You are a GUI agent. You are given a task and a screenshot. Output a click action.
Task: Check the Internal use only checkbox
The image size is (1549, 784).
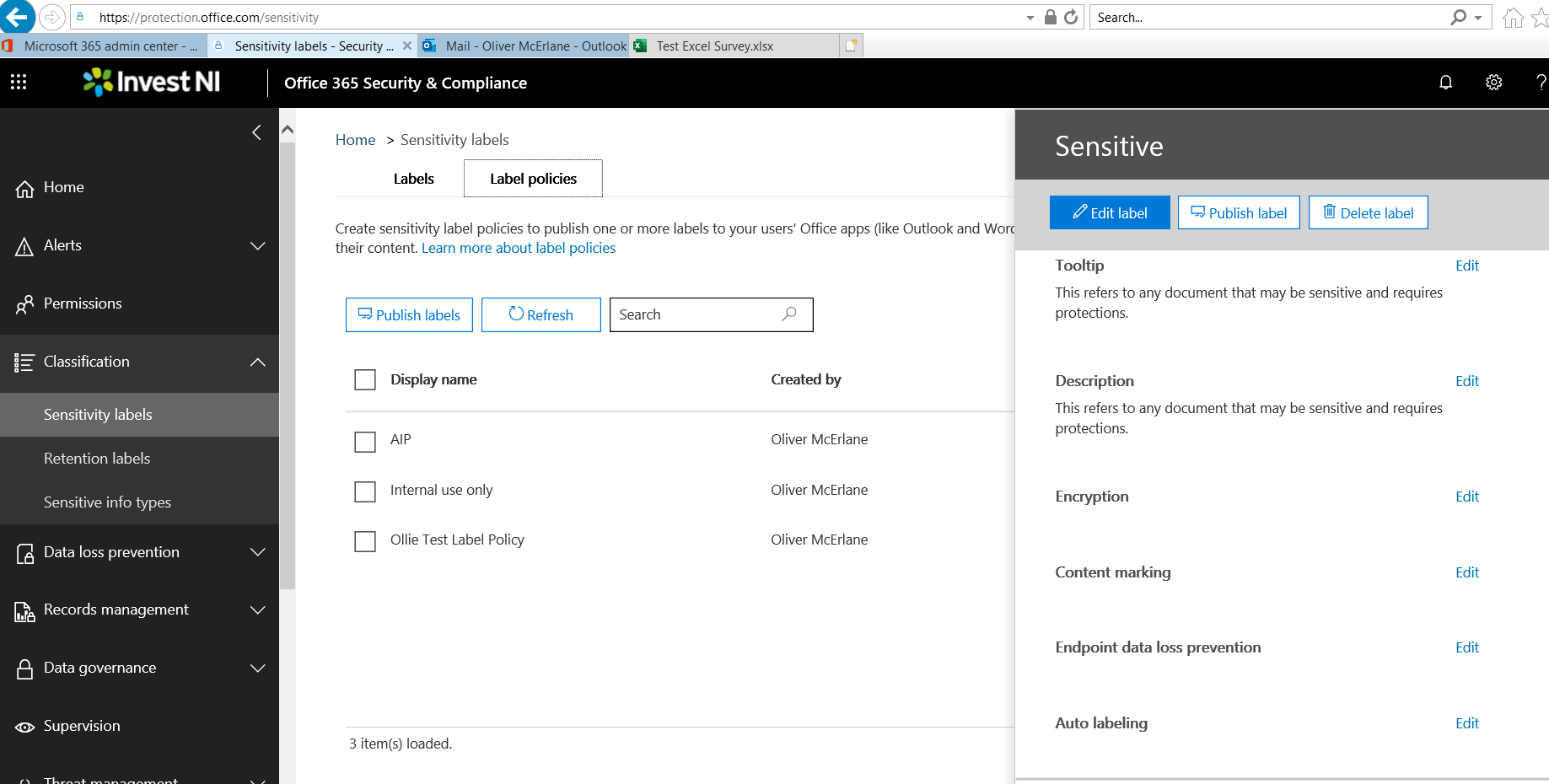click(x=364, y=491)
